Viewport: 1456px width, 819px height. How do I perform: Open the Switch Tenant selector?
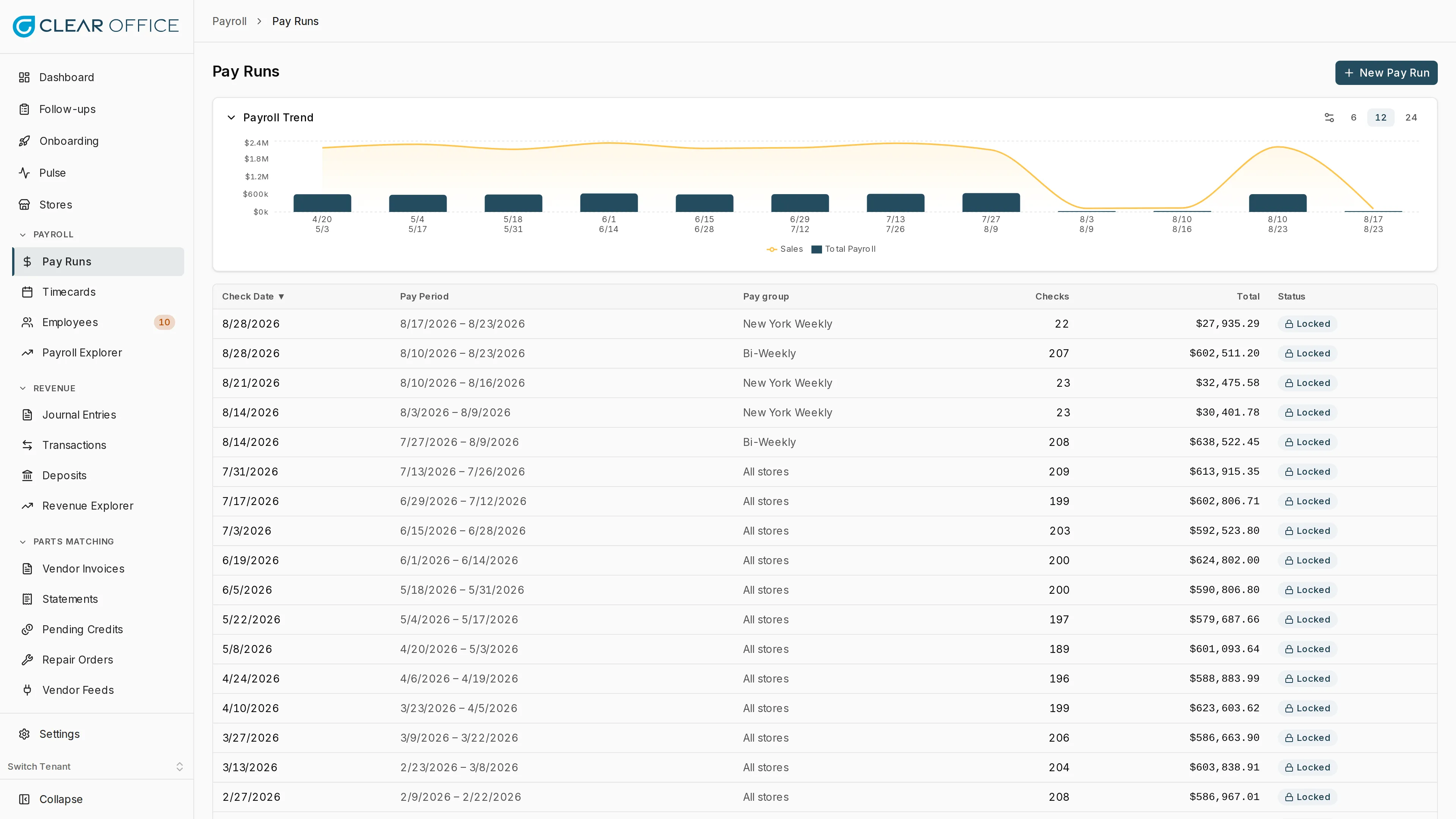pyautogui.click(x=97, y=766)
